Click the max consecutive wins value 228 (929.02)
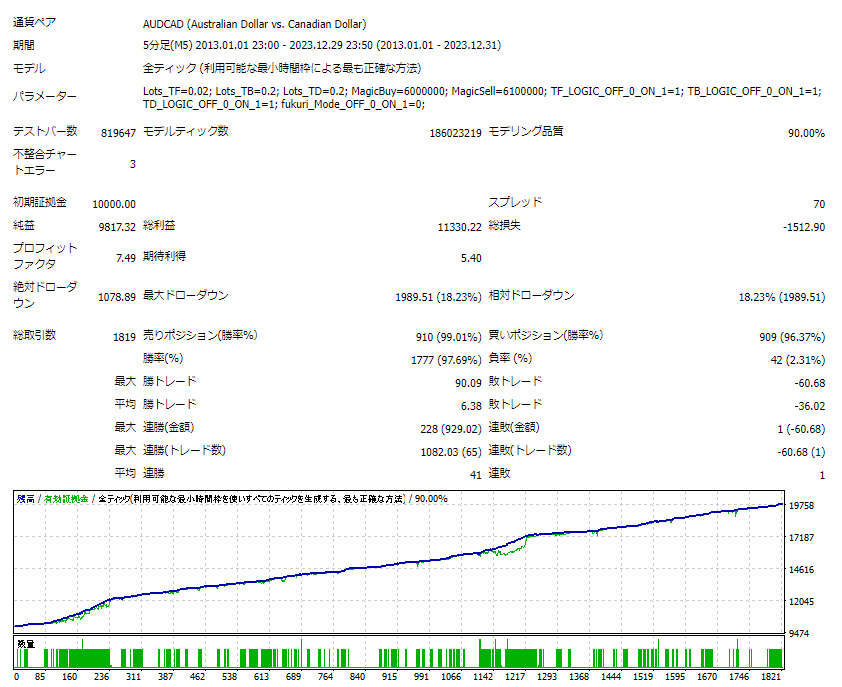Image resolution: width=842 pixels, height=687 pixels. 451,429
